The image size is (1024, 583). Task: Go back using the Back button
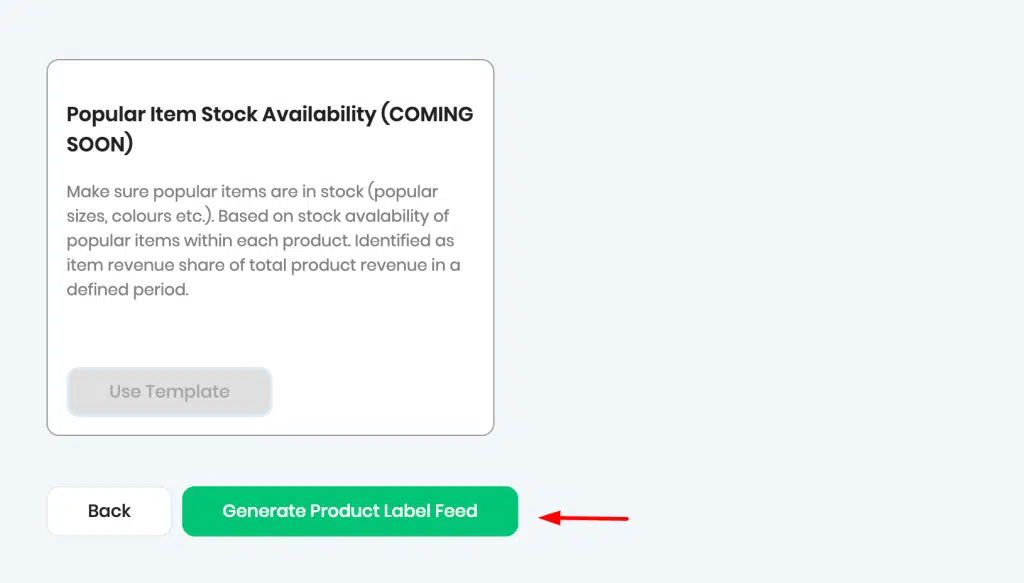(109, 511)
